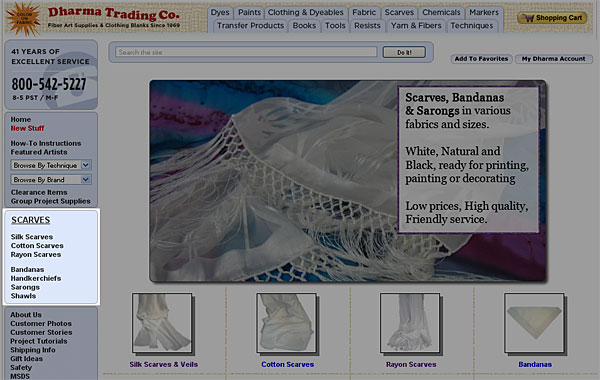The width and height of the screenshot is (600, 380).
Task: Click the Bandanas triangle thumbnail
Action: point(535,323)
